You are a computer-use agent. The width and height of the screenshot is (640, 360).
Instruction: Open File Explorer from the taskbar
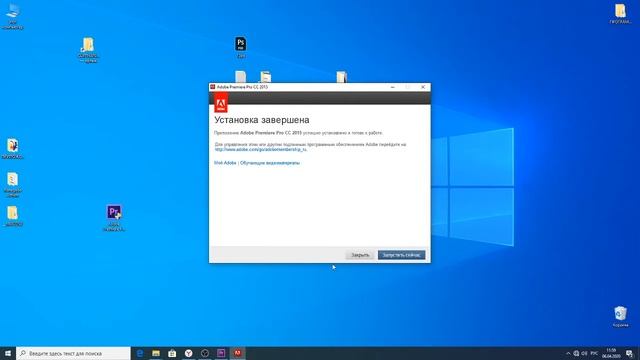tap(156, 353)
